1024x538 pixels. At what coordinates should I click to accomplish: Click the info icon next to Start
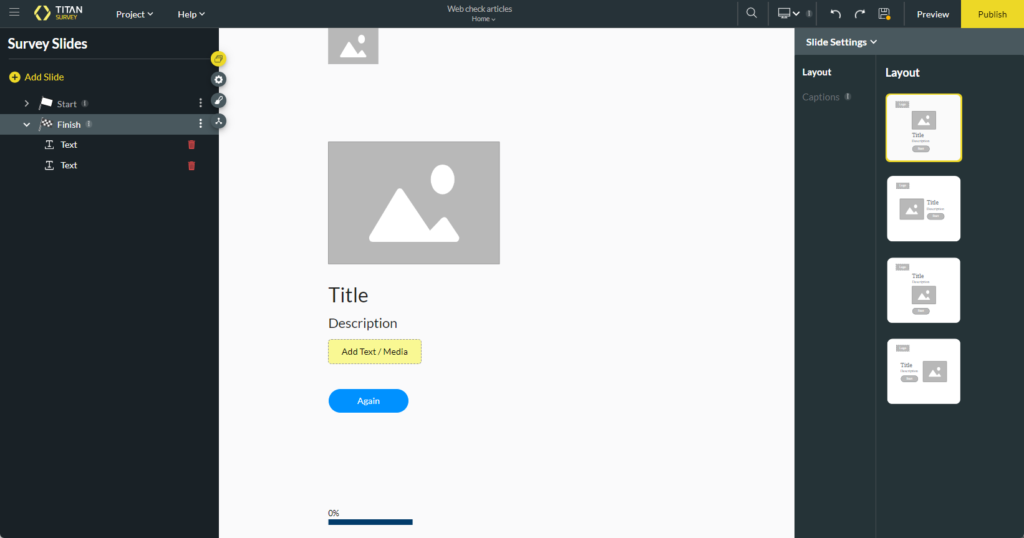coord(85,104)
